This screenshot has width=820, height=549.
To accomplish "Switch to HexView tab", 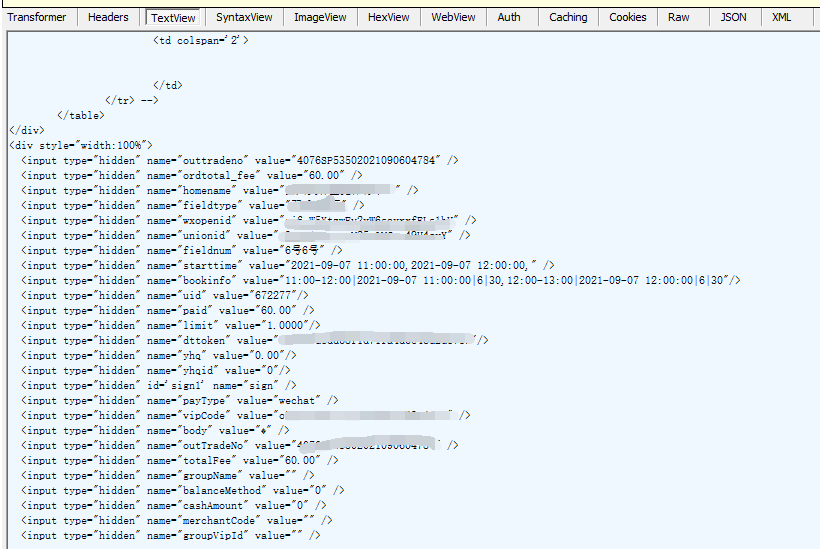I will point(389,17).
